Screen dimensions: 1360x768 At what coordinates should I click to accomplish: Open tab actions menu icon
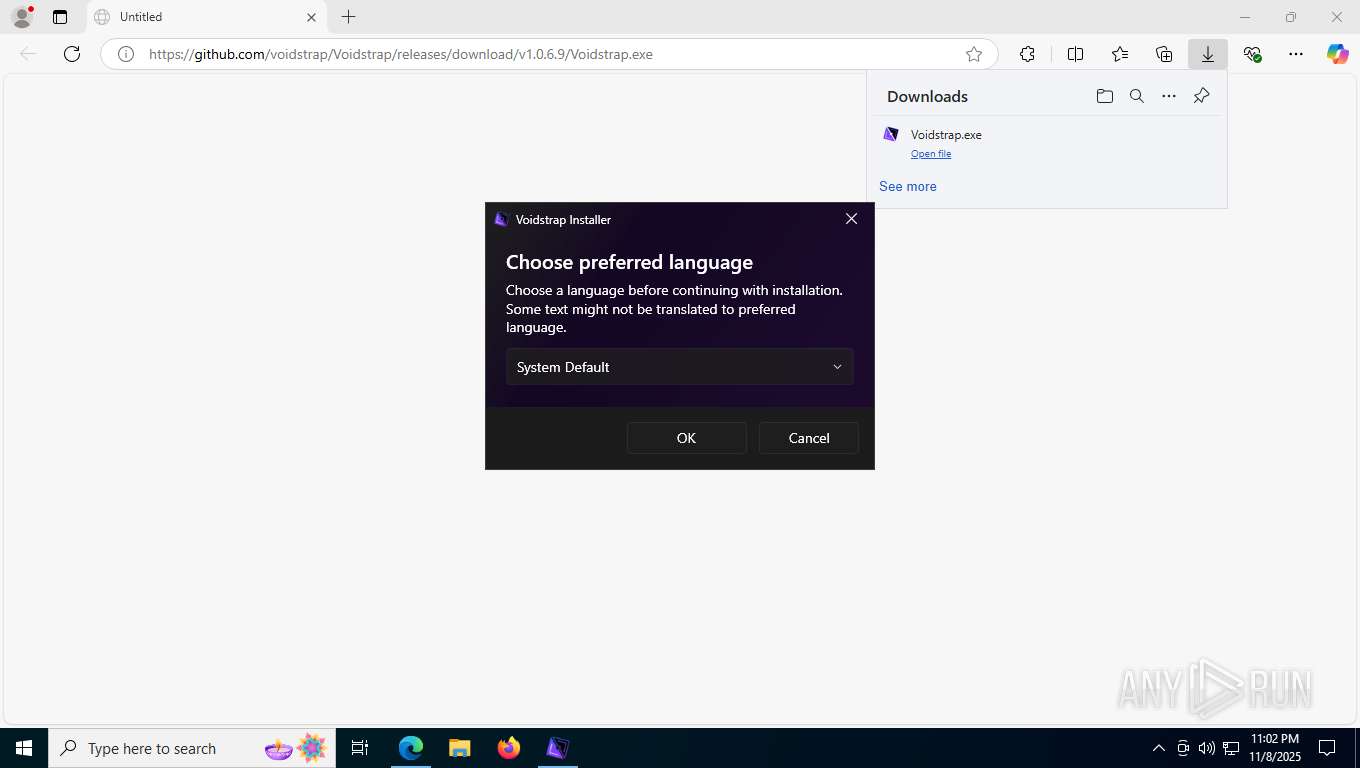(60, 17)
